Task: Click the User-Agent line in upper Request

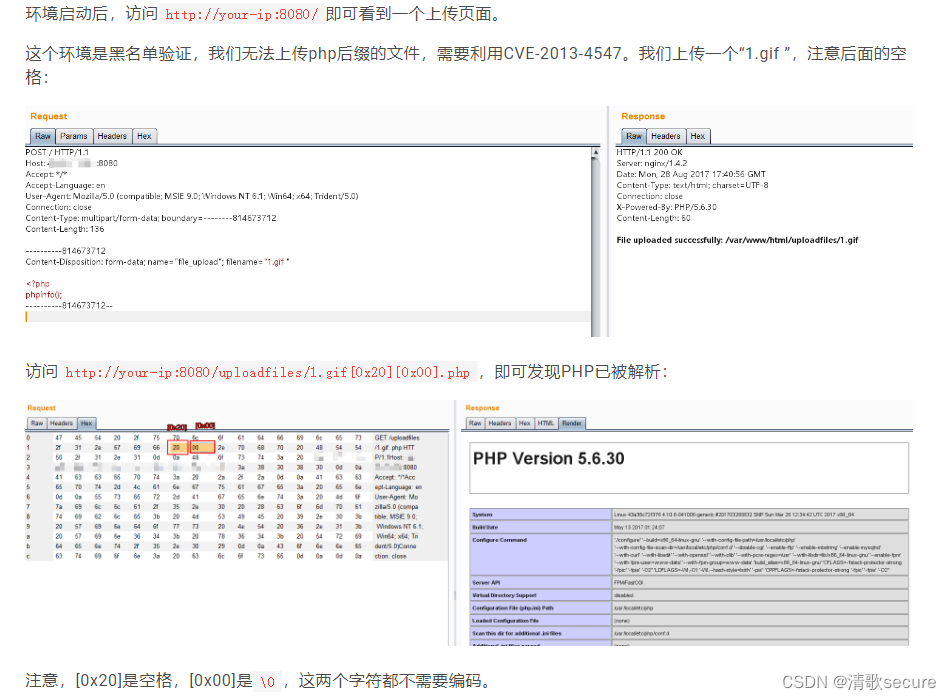Action: (x=192, y=196)
